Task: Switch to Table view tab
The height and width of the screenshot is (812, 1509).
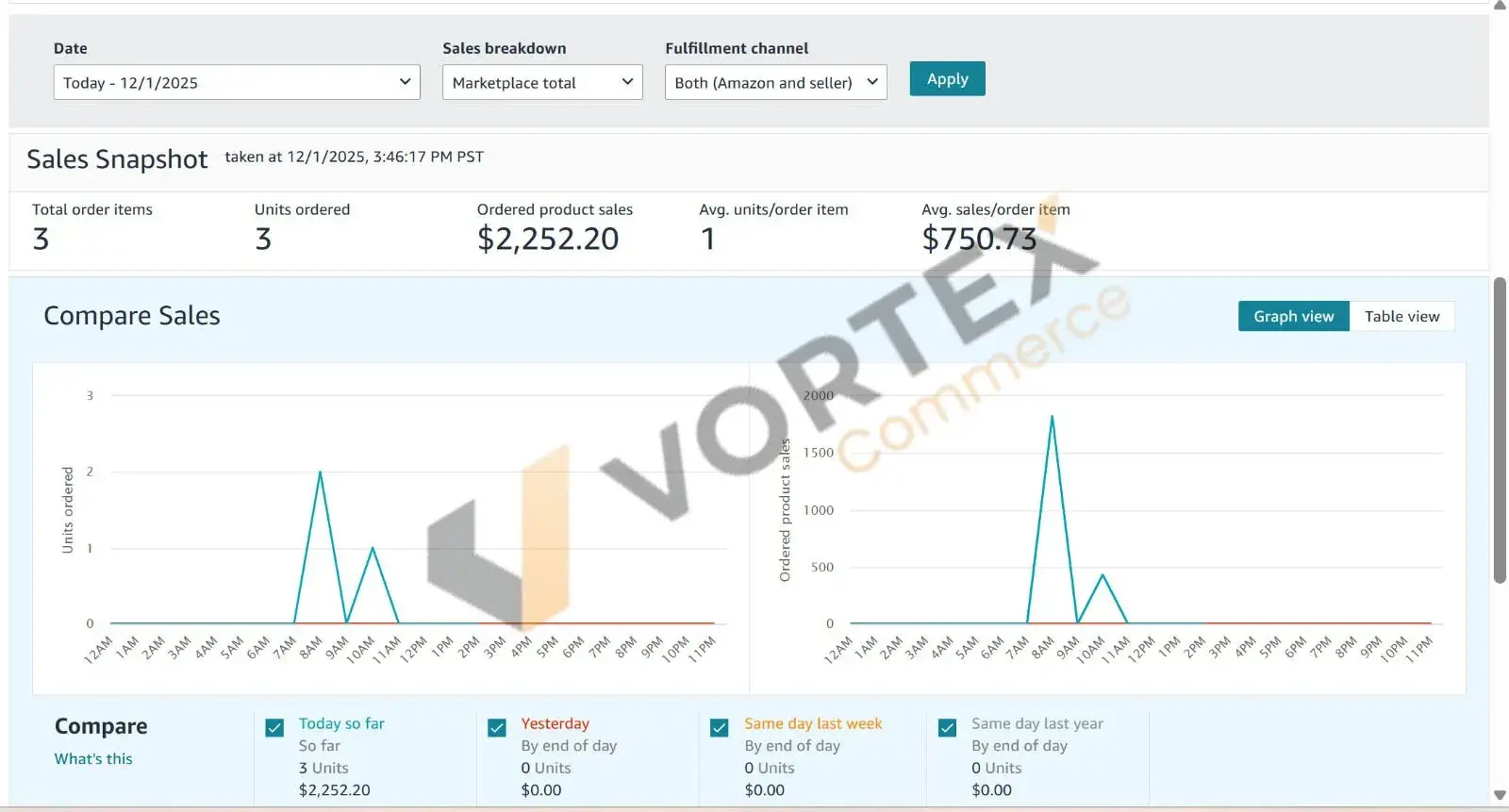Action: coord(1401,317)
